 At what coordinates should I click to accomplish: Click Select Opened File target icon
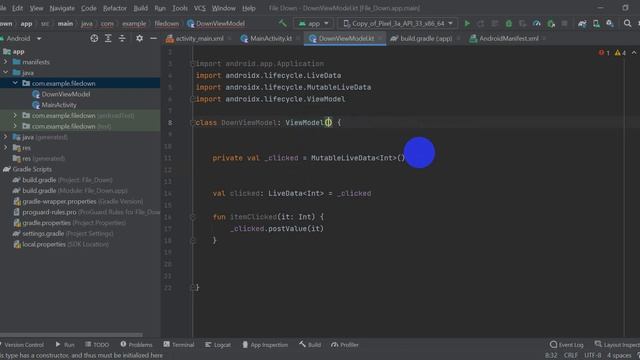(94, 38)
